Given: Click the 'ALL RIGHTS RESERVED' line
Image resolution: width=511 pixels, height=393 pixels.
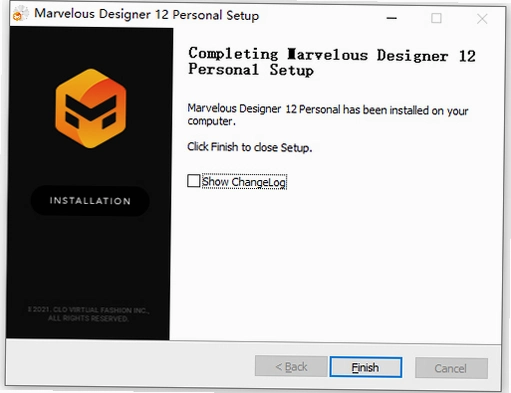Looking at the screenshot, I should coord(88,319).
